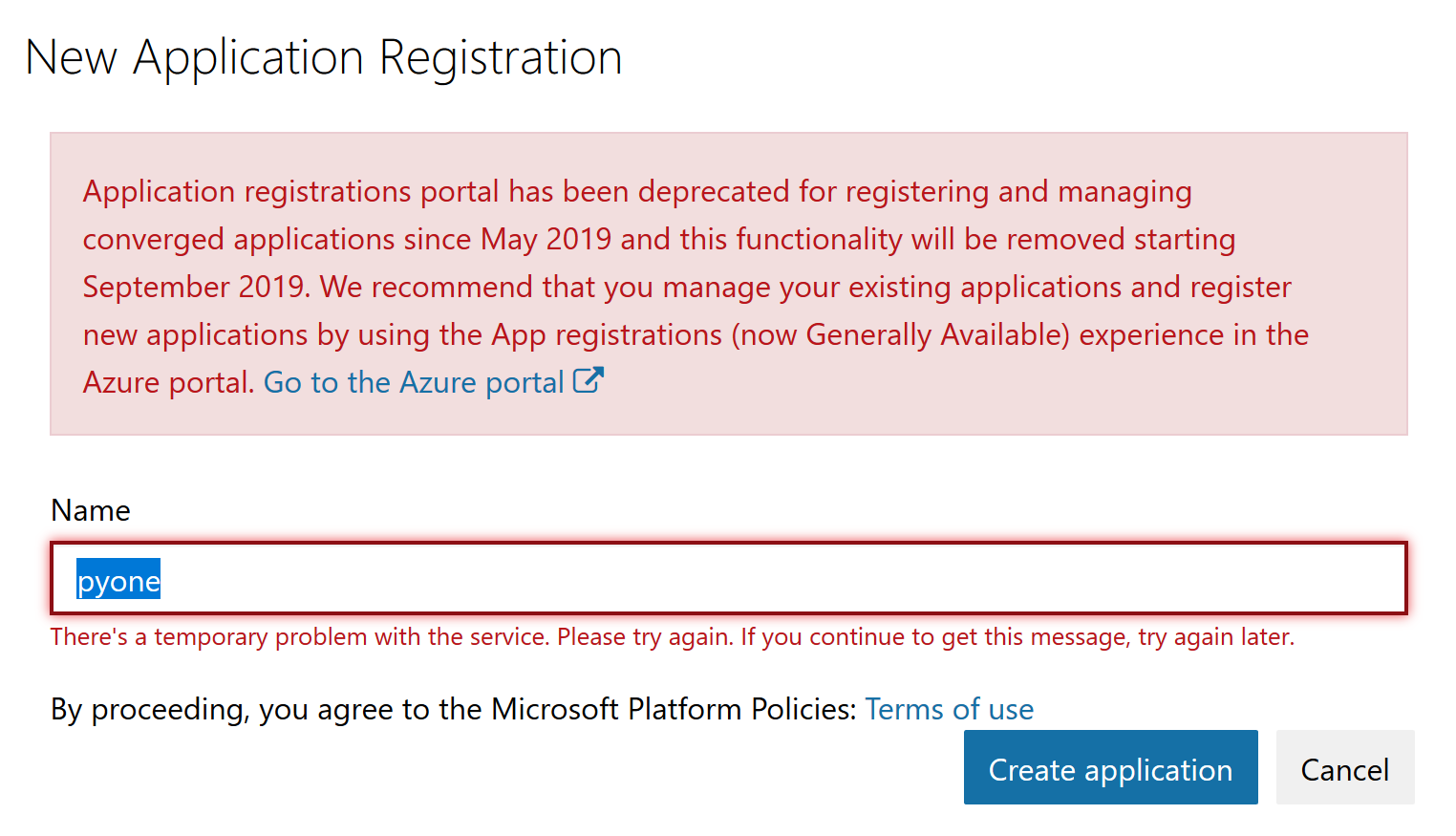1456x836 pixels.
Task: Click the highlighted 'pyone' text in Name field
Action: tap(118, 581)
